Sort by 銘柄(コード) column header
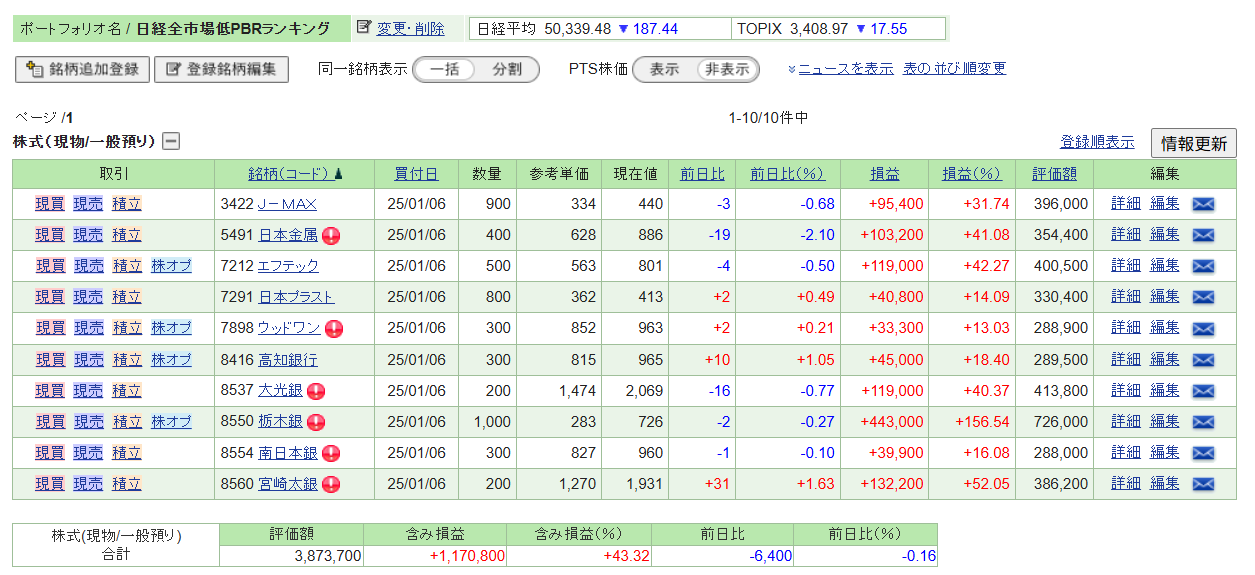The width and height of the screenshot is (1255, 575). tap(295, 174)
